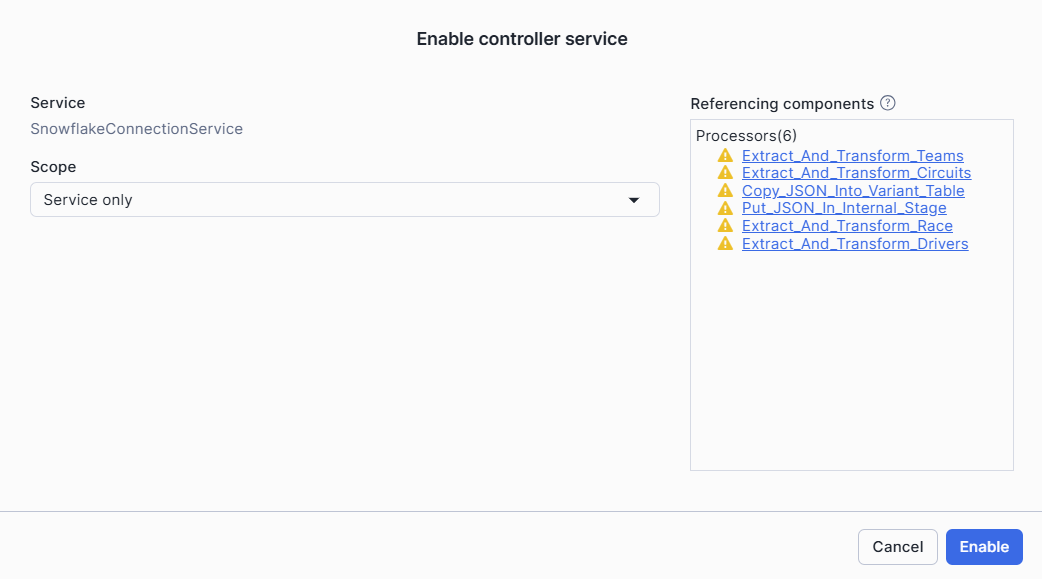Open the Extract_And_Transform_Circuits processor link

coord(856,173)
